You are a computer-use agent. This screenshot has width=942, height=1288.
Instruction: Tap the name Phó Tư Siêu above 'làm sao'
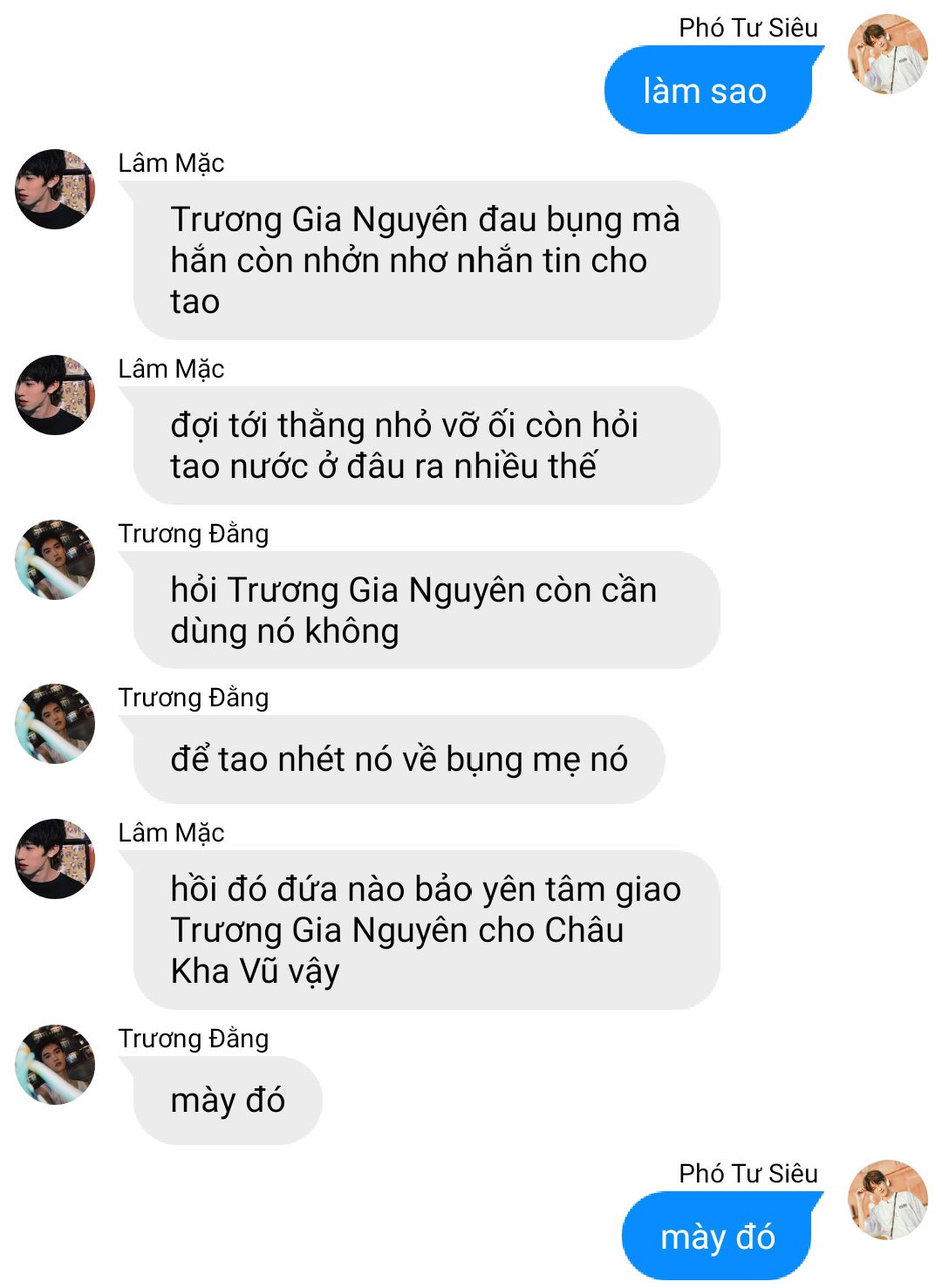748,28
